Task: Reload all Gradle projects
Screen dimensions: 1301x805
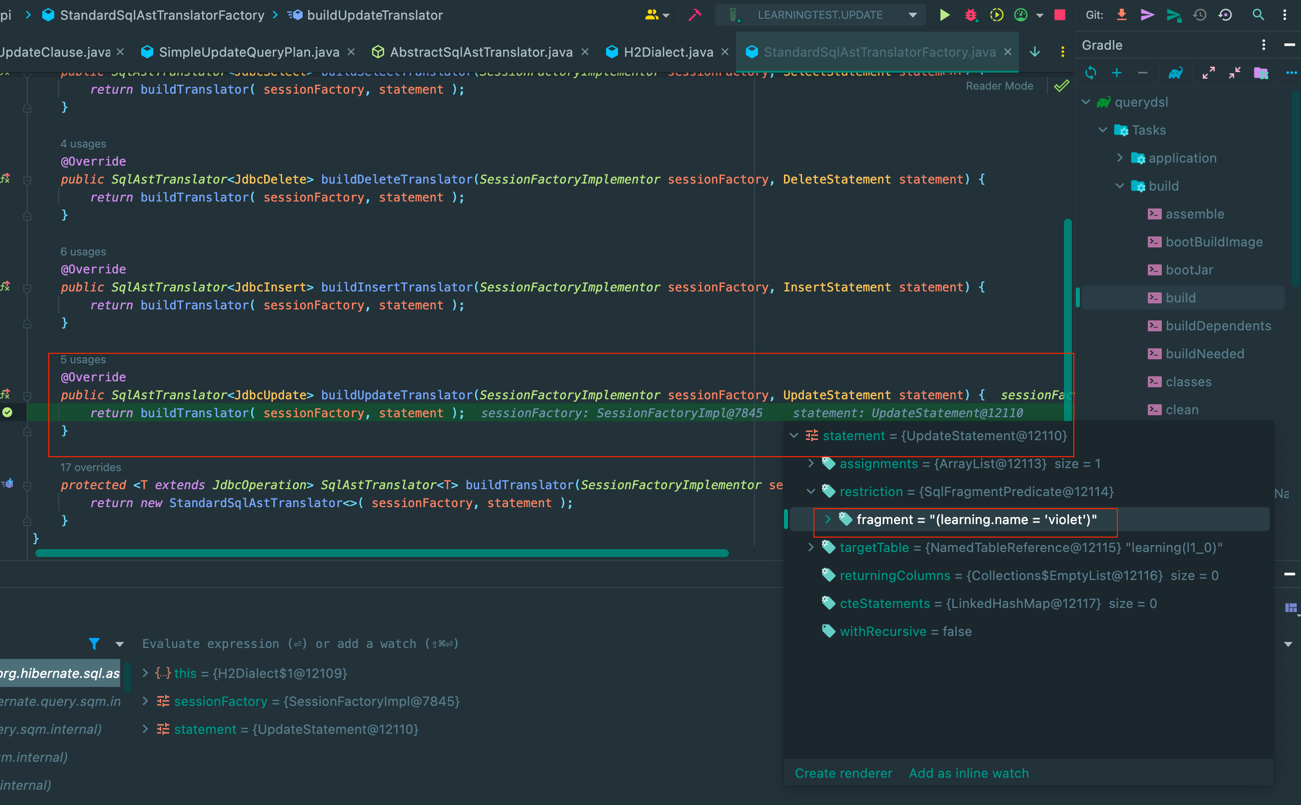Action: 1091,73
